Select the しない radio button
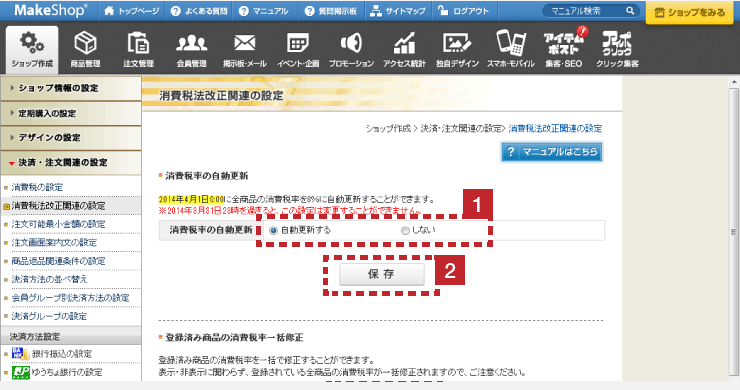 point(405,230)
